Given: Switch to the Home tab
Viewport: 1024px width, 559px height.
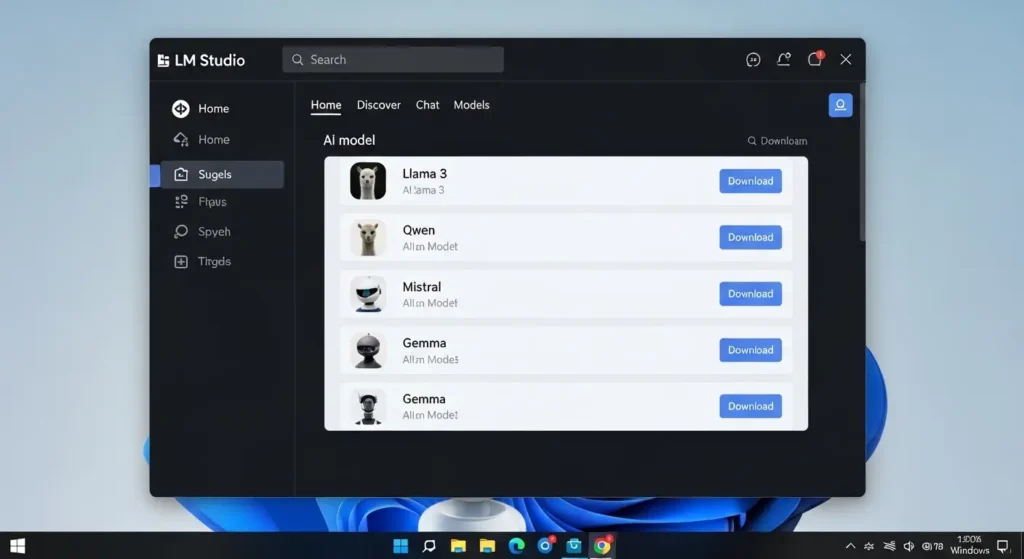Looking at the screenshot, I should [326, 105].
